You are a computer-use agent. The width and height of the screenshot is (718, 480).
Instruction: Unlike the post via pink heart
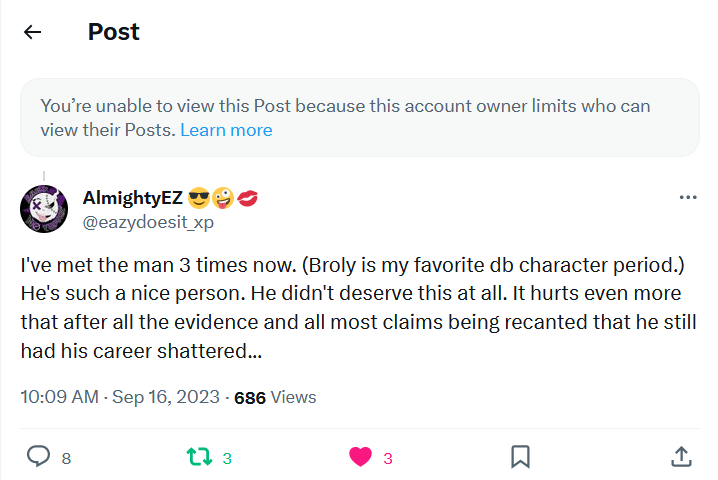click(x=360, y=457)
